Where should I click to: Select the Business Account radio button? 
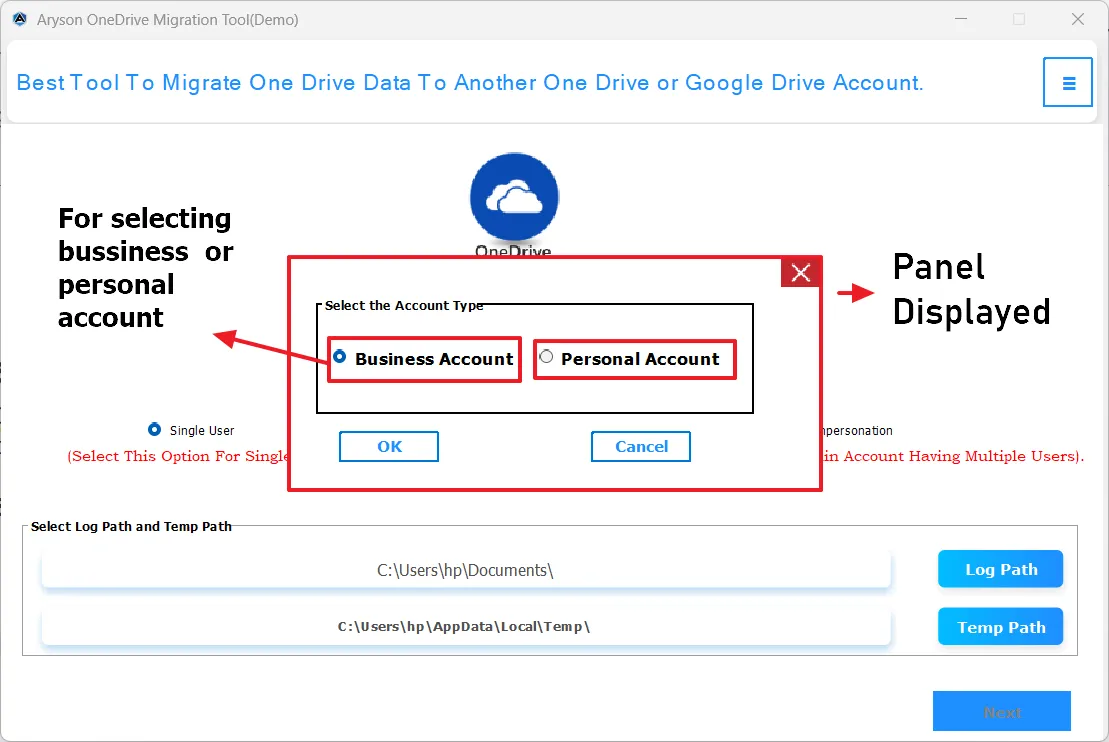tap(340, 355)
